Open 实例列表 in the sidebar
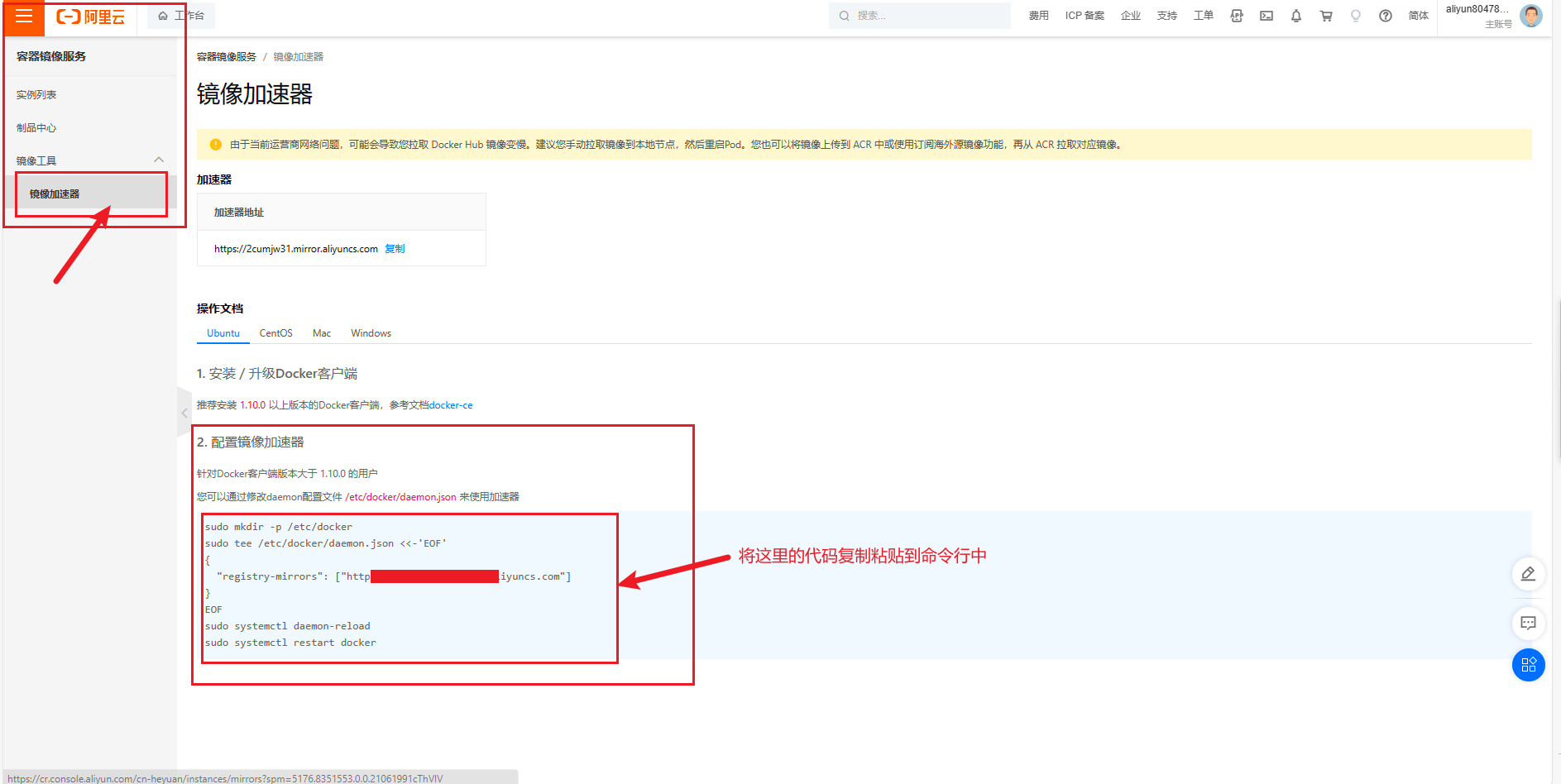The image size is (1561, 784). point(36,95)
